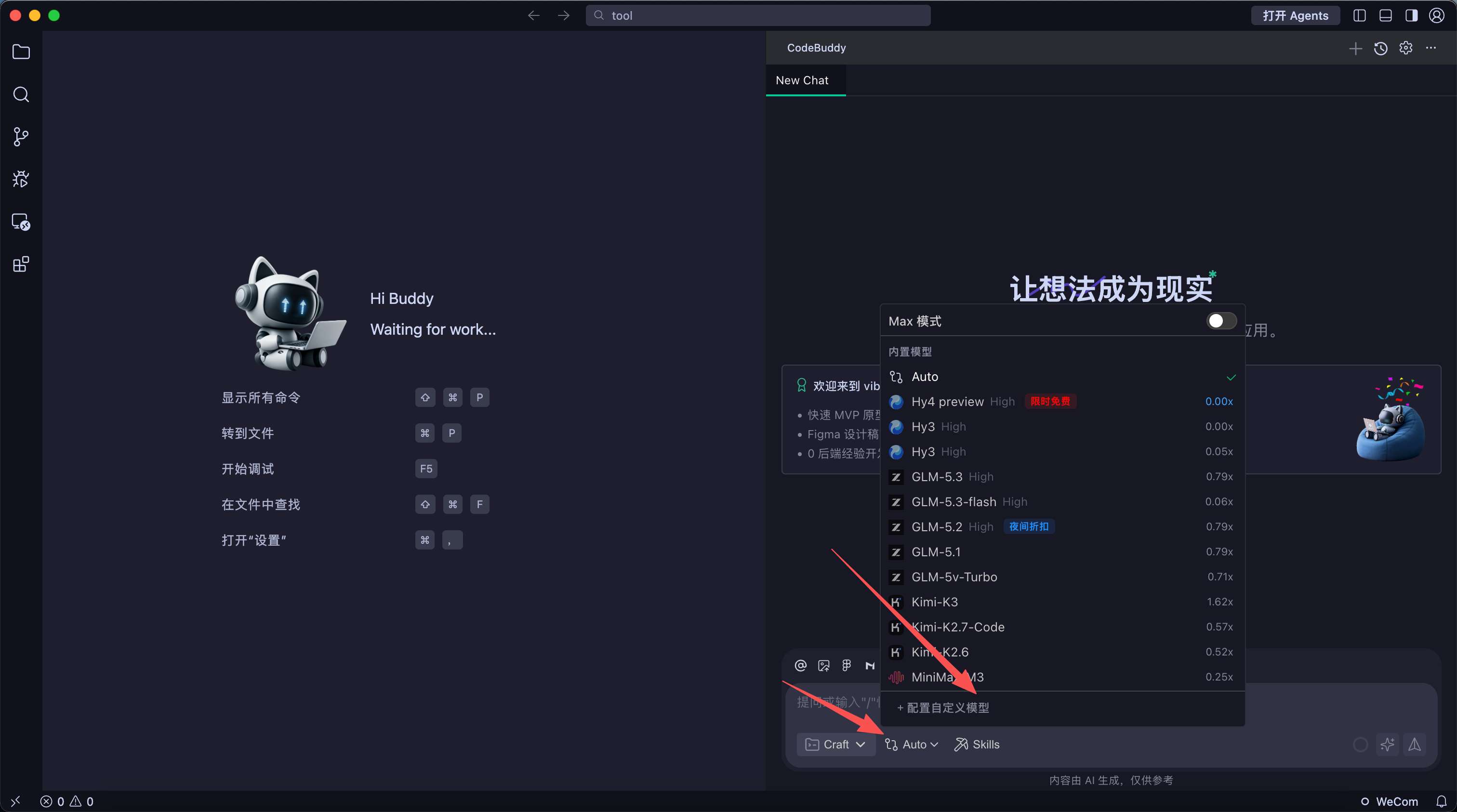Image resolution: width=1457 pixels, height=812 pixels.
Task: Select the GLM-5.2 model with 夜间折扣 badge
Action: click(x=1062, y=527)
